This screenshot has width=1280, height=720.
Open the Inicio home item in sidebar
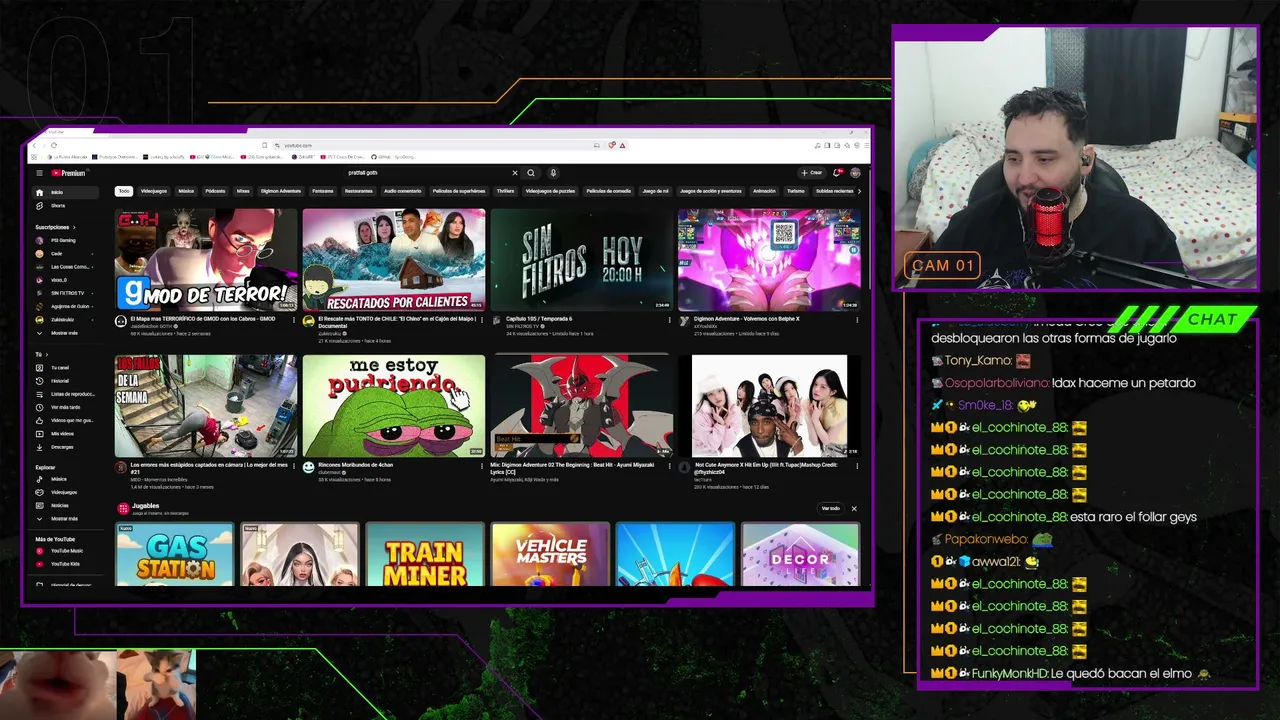(x=66, y=192)
